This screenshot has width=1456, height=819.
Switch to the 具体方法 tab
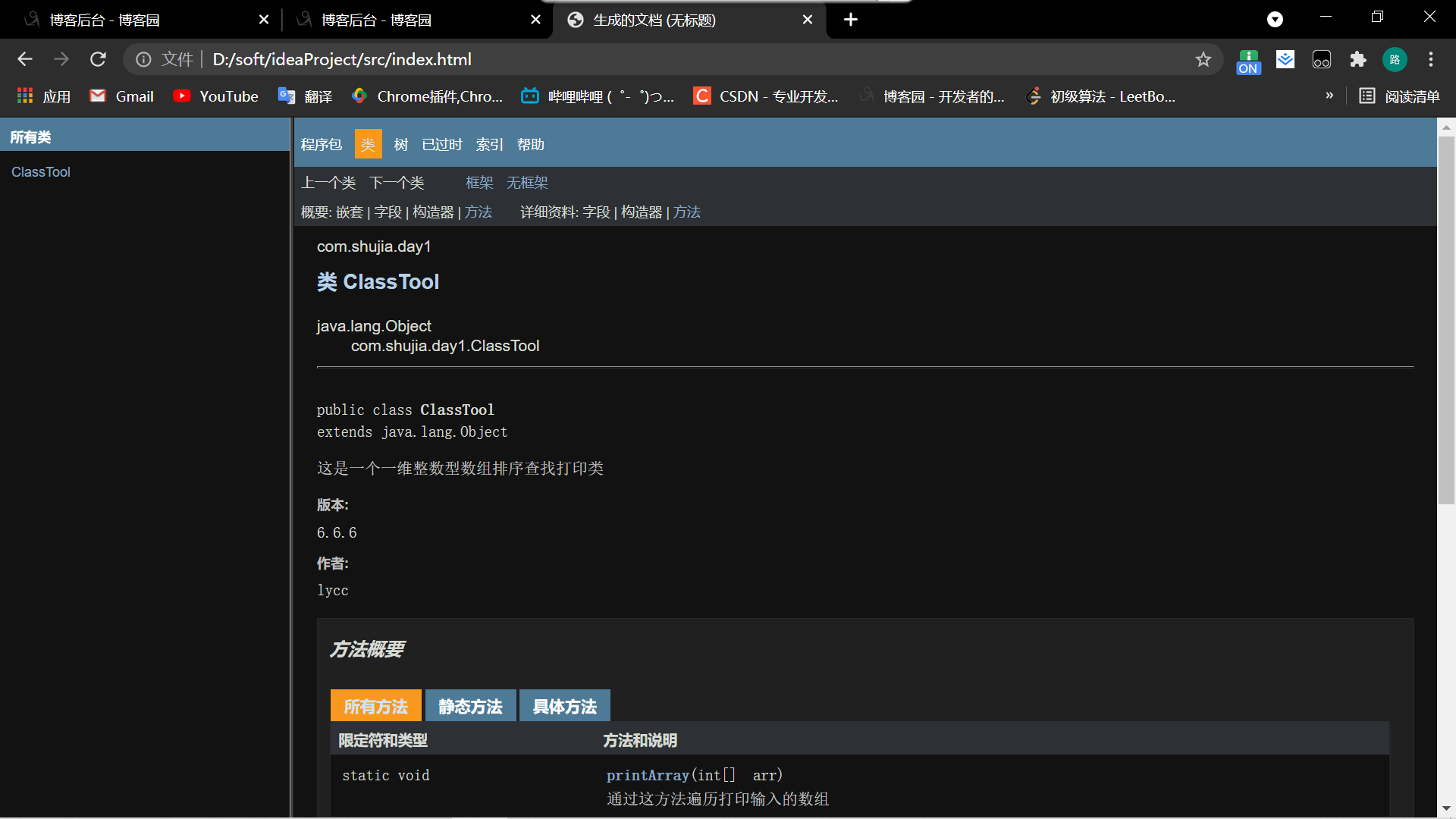[x=565, y=707]
